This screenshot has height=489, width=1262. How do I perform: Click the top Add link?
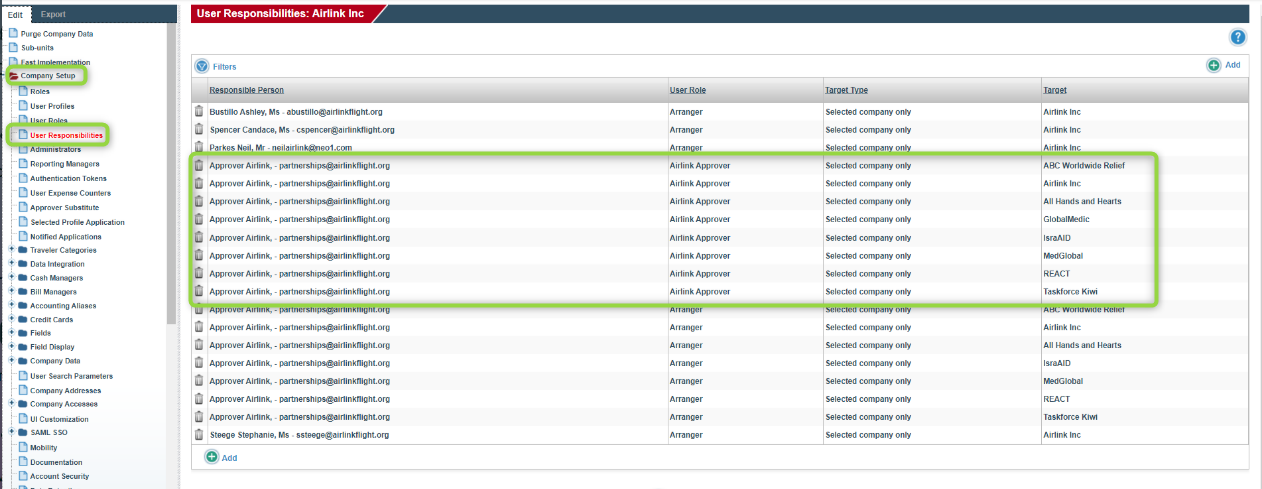tap(1232, 65)
